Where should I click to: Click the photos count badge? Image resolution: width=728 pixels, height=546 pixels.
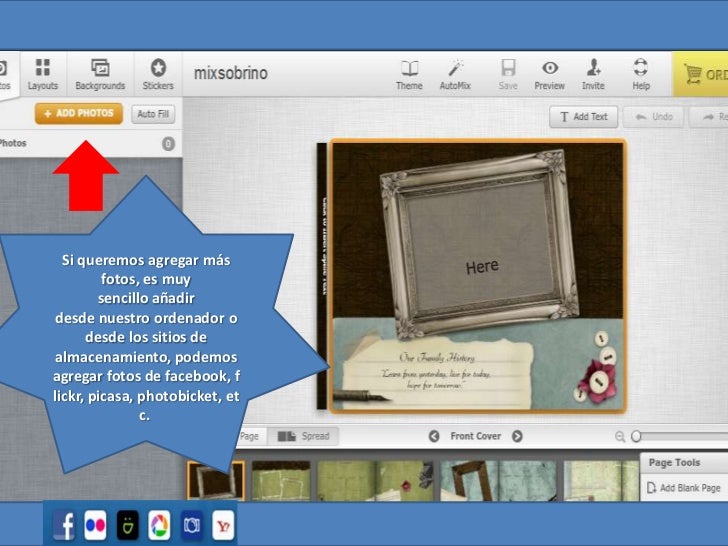pos(168,144)
